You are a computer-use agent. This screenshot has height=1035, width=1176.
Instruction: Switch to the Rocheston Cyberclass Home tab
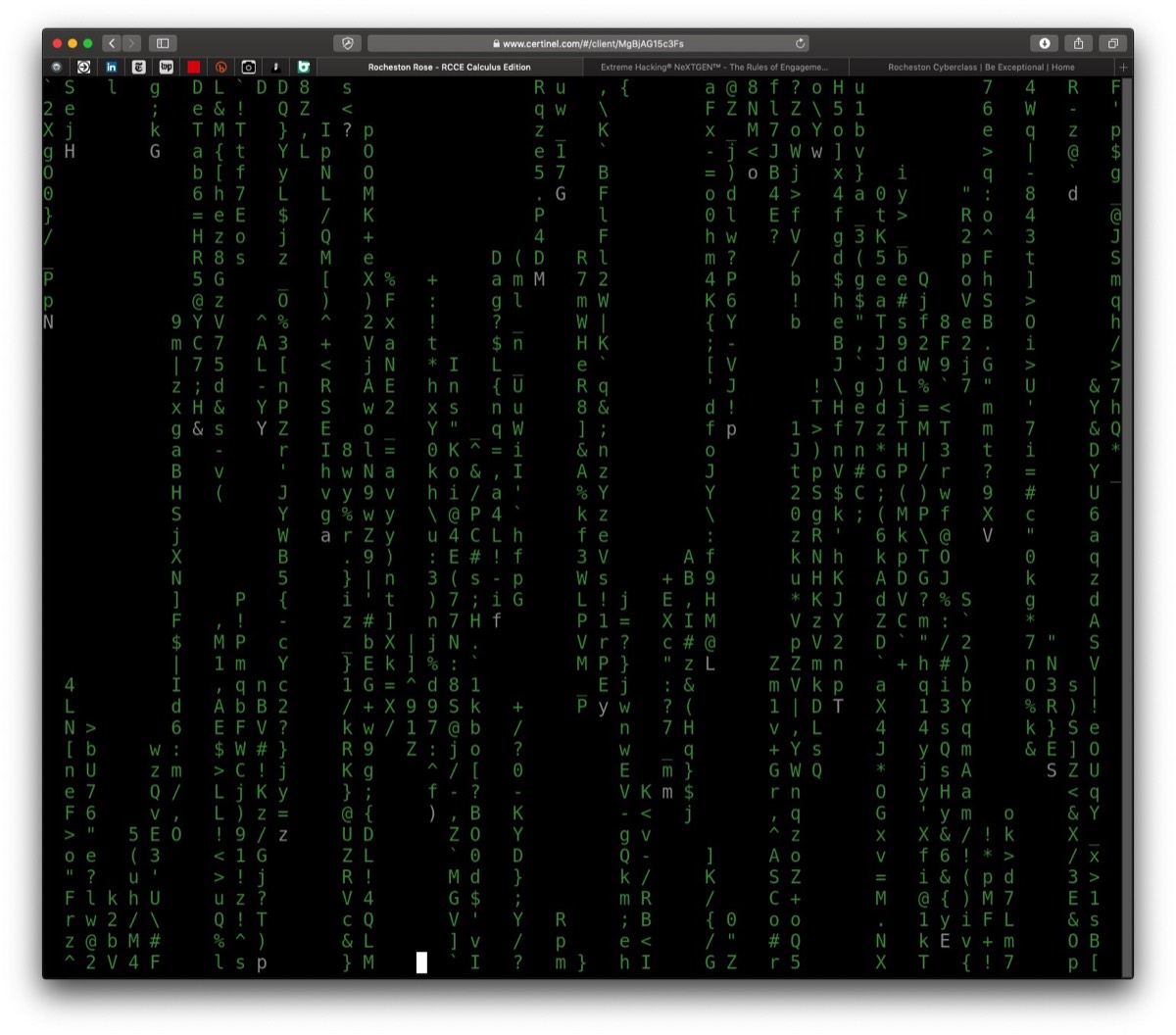tap(981, 68)
